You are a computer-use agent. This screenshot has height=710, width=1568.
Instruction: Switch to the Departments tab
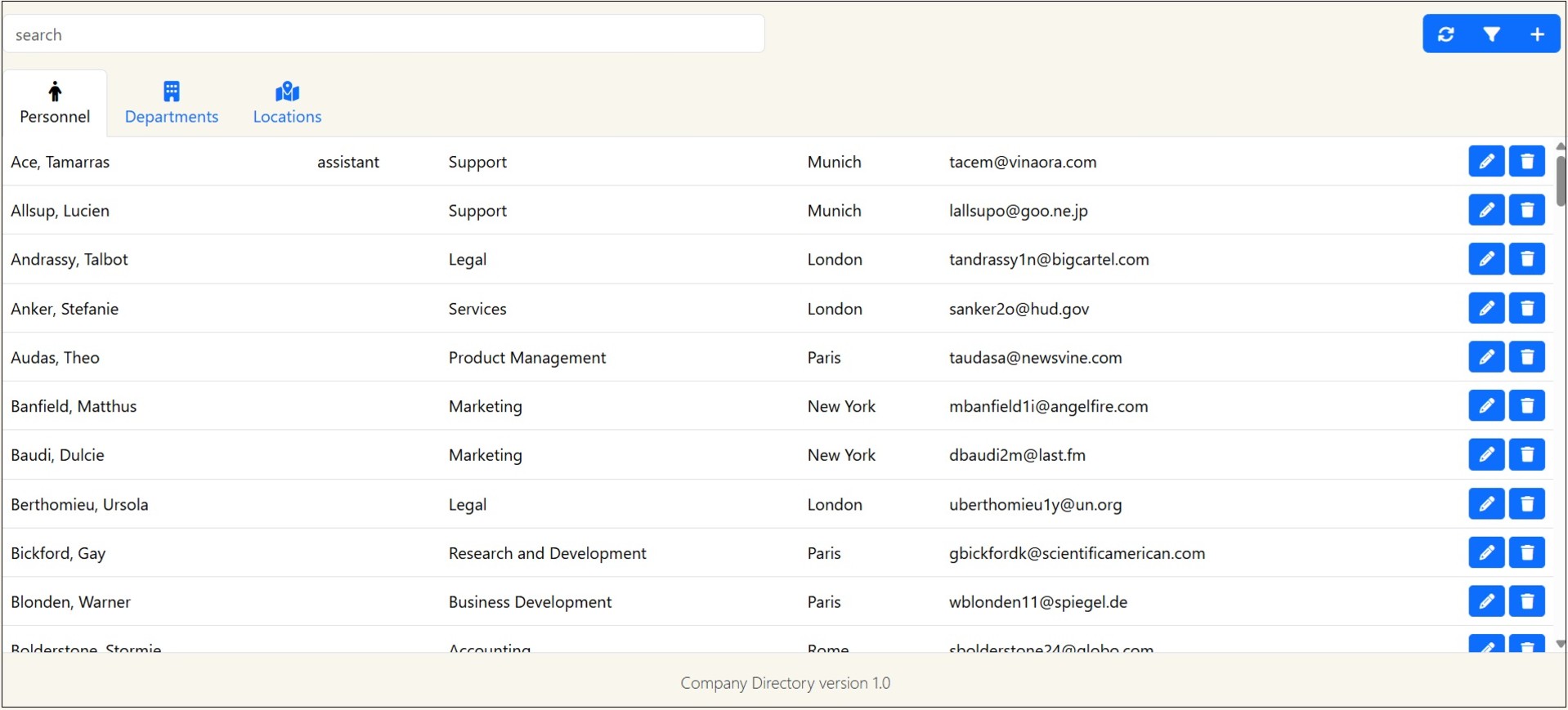[172, 103]
